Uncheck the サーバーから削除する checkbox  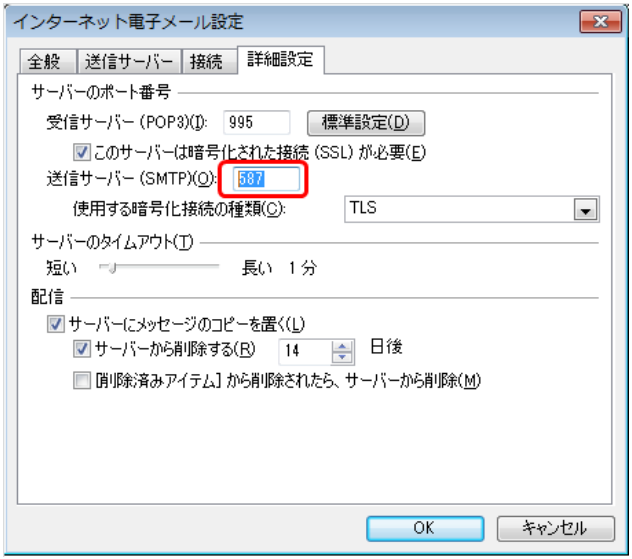click(83, 349)
